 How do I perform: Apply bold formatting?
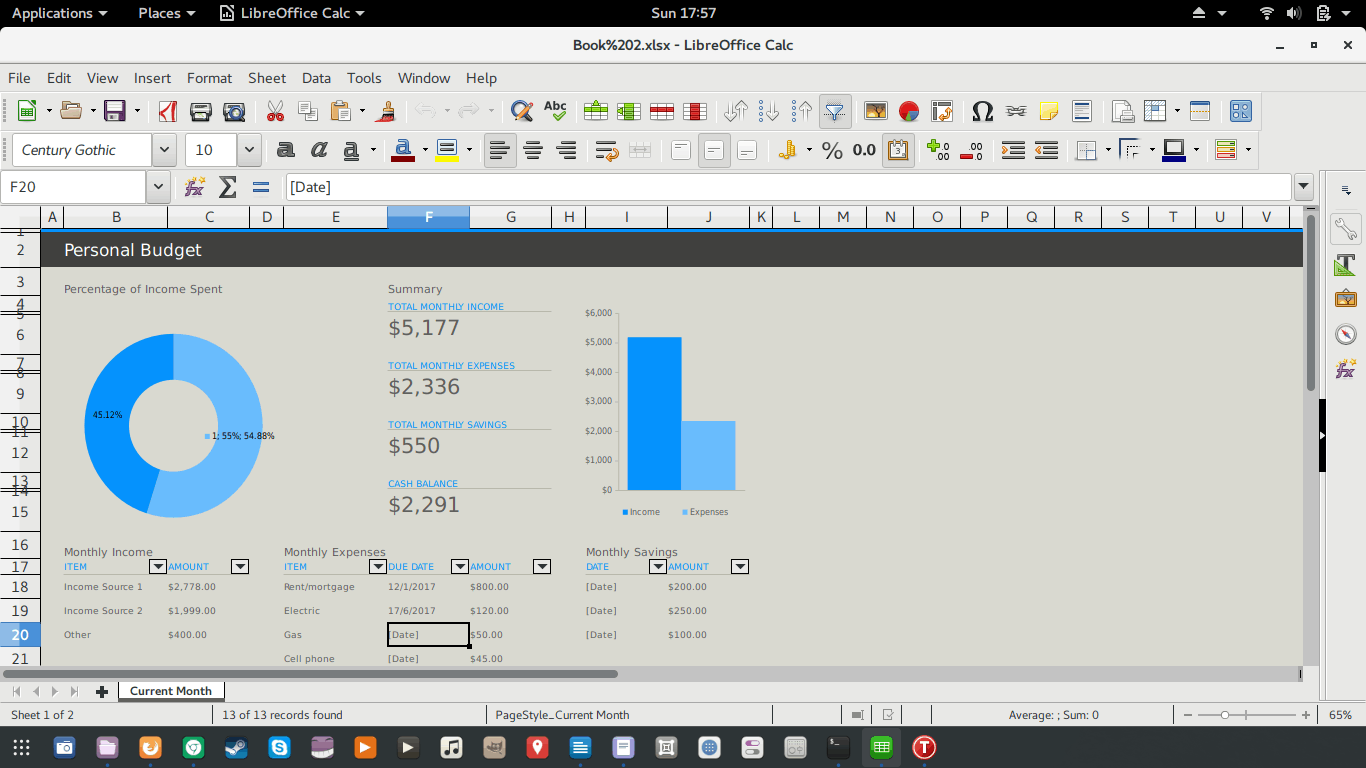[286, 150]
